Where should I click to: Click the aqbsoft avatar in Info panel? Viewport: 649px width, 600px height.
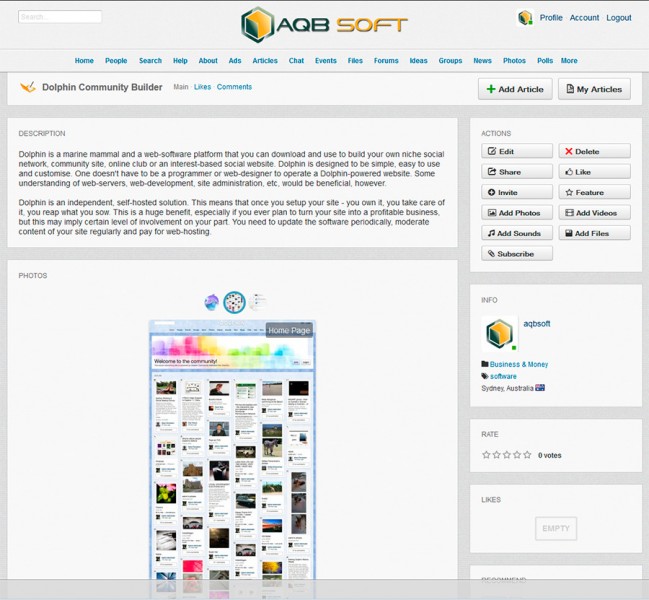click(500, 334)
